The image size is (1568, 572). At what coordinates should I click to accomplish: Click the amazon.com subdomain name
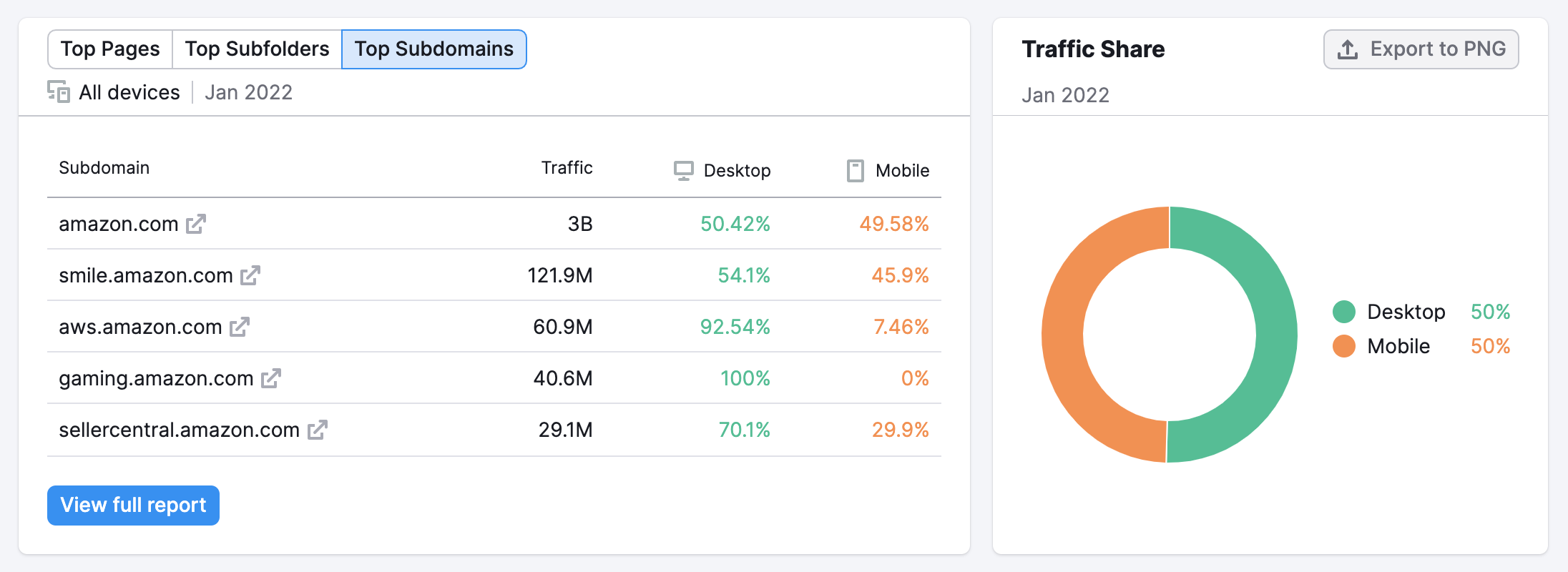coord(119,224)
